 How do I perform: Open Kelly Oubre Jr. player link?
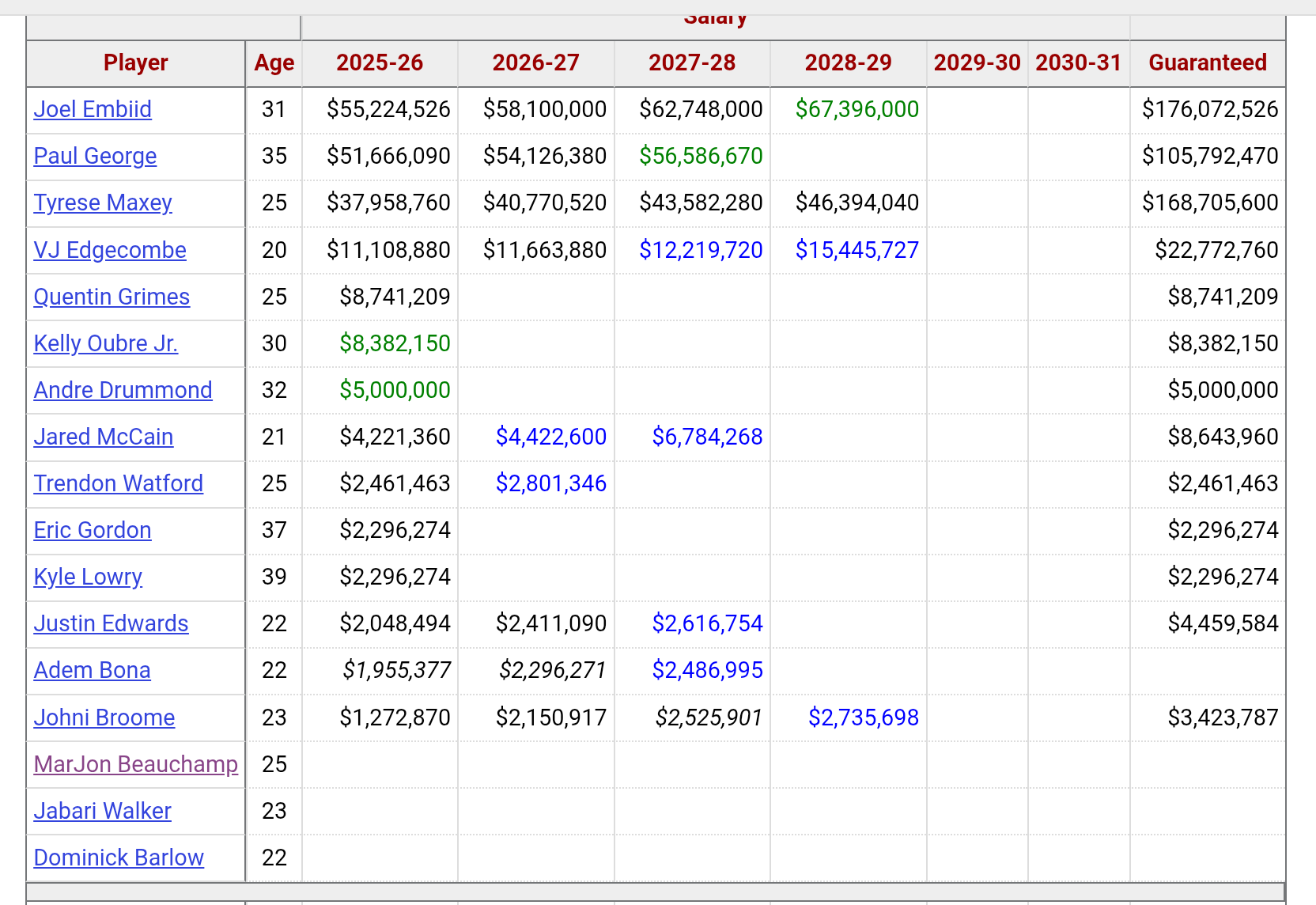[106, 343]
